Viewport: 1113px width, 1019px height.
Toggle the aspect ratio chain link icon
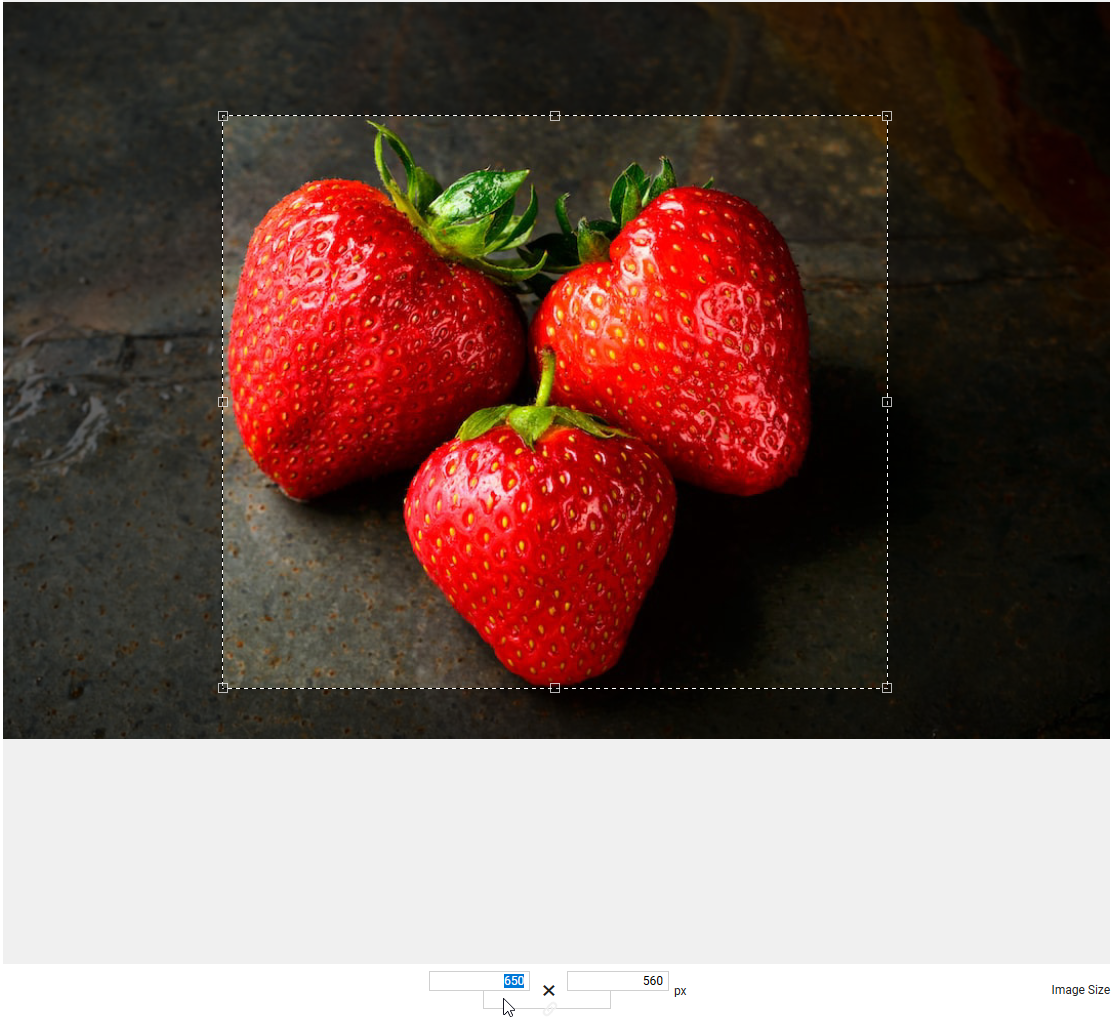click(x=549, y=1008)
